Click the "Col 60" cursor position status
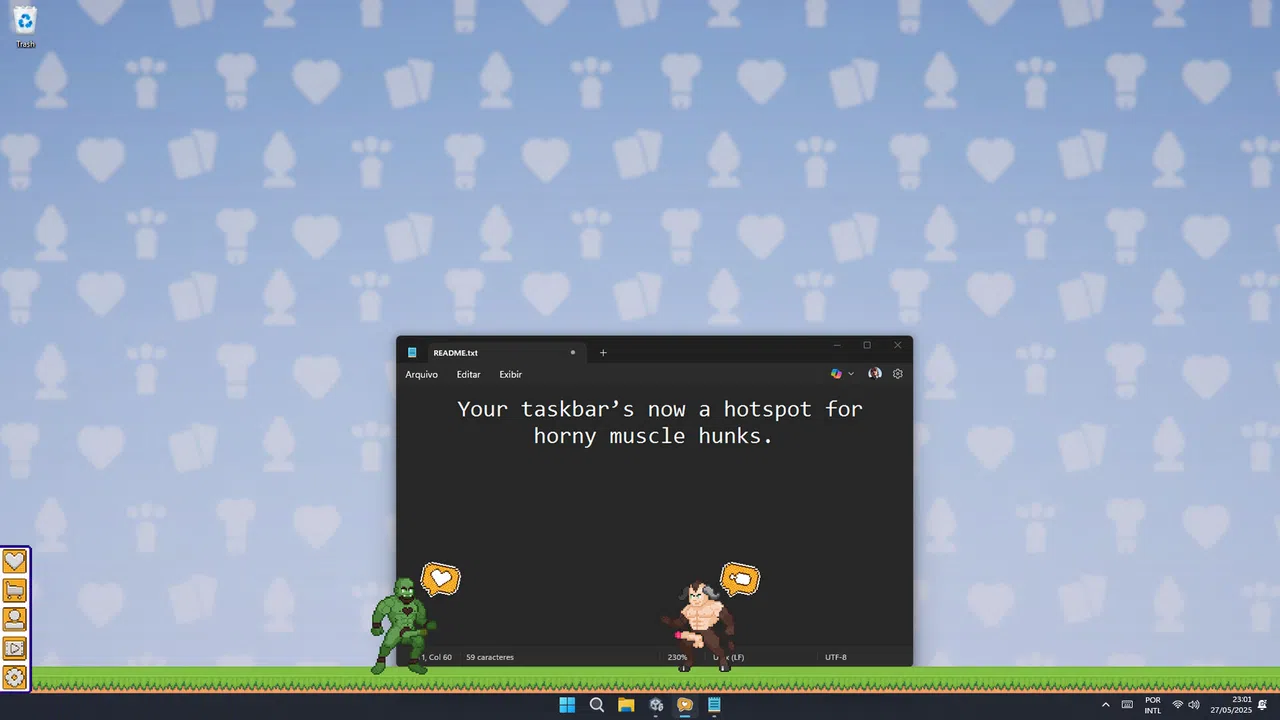This screenshot has width=1280, height=720. pyautogui.click(x=440, y=657)
